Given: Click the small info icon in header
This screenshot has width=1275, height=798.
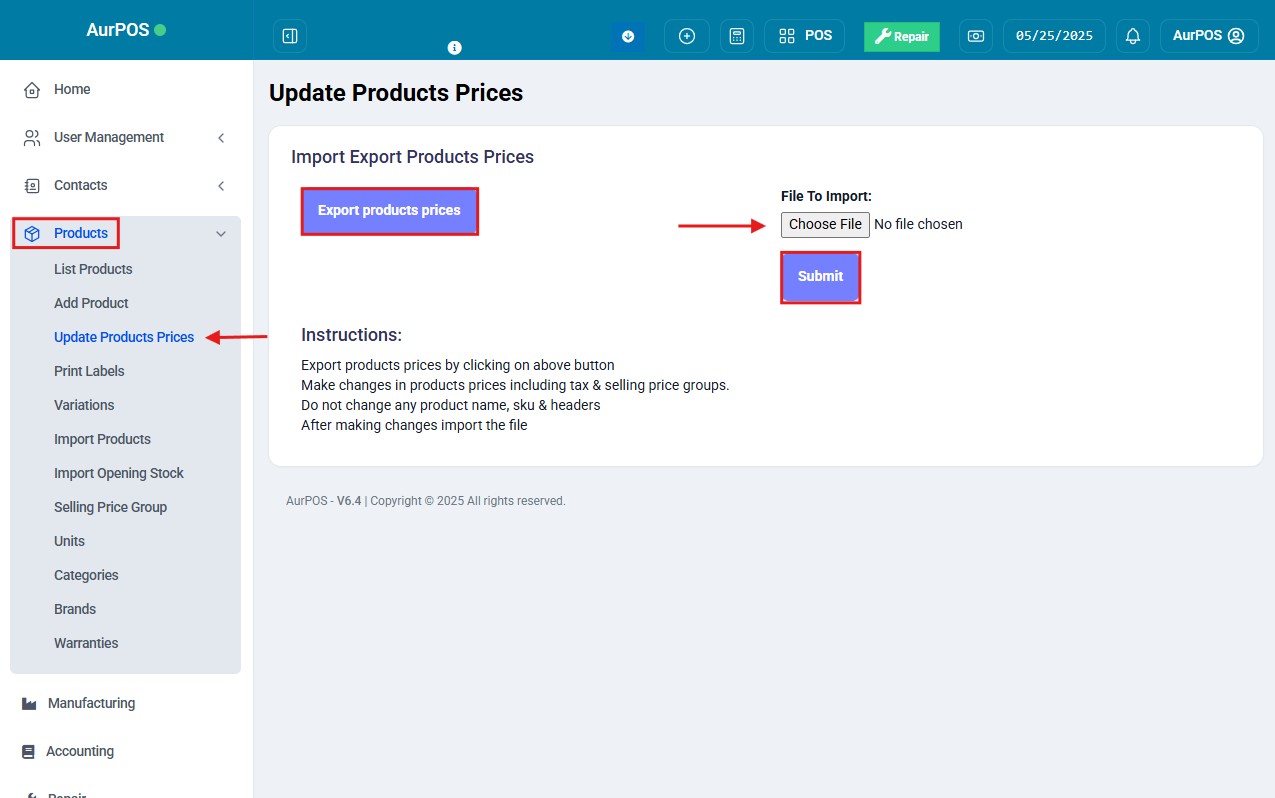Looking at the screenshot, I should [455, 47].
